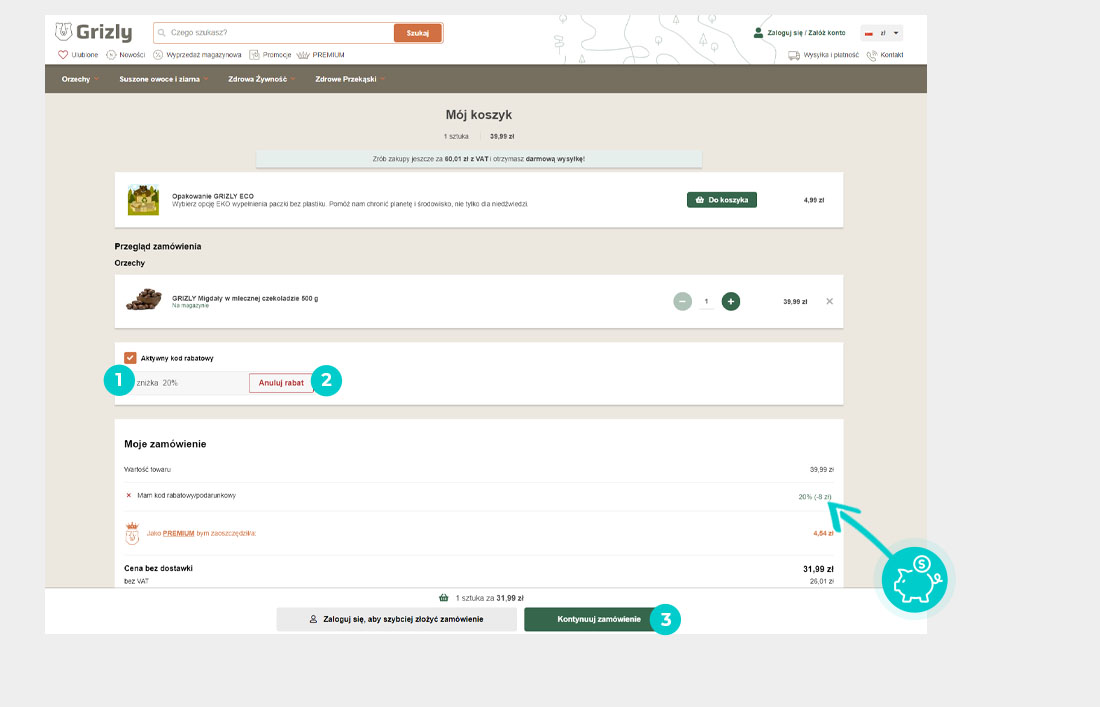Click the 'Na magazynie' stock status
The image size is (1100, 707).
pos(190,306)
